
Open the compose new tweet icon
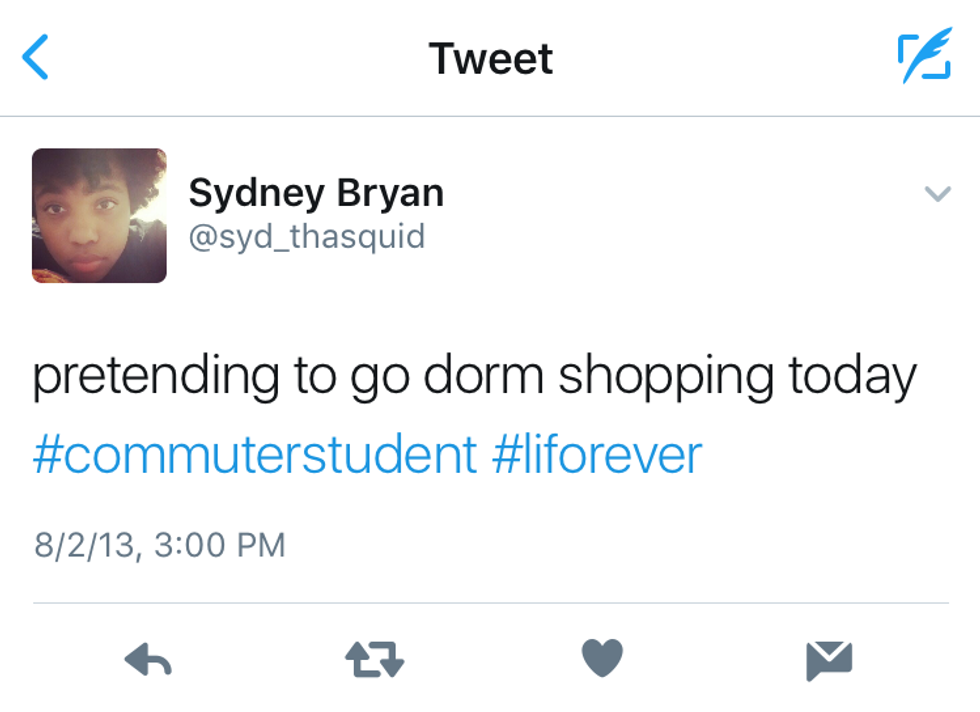tap(923, 58)
